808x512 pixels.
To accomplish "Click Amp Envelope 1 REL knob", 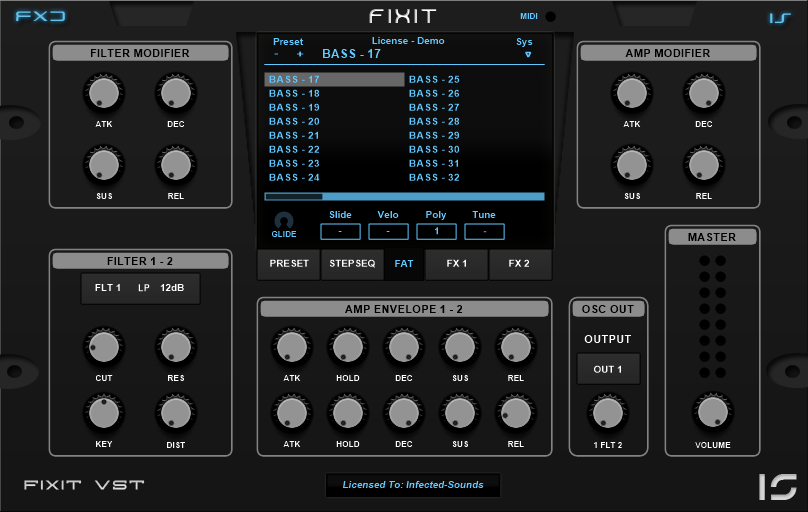I will (516, 347).
